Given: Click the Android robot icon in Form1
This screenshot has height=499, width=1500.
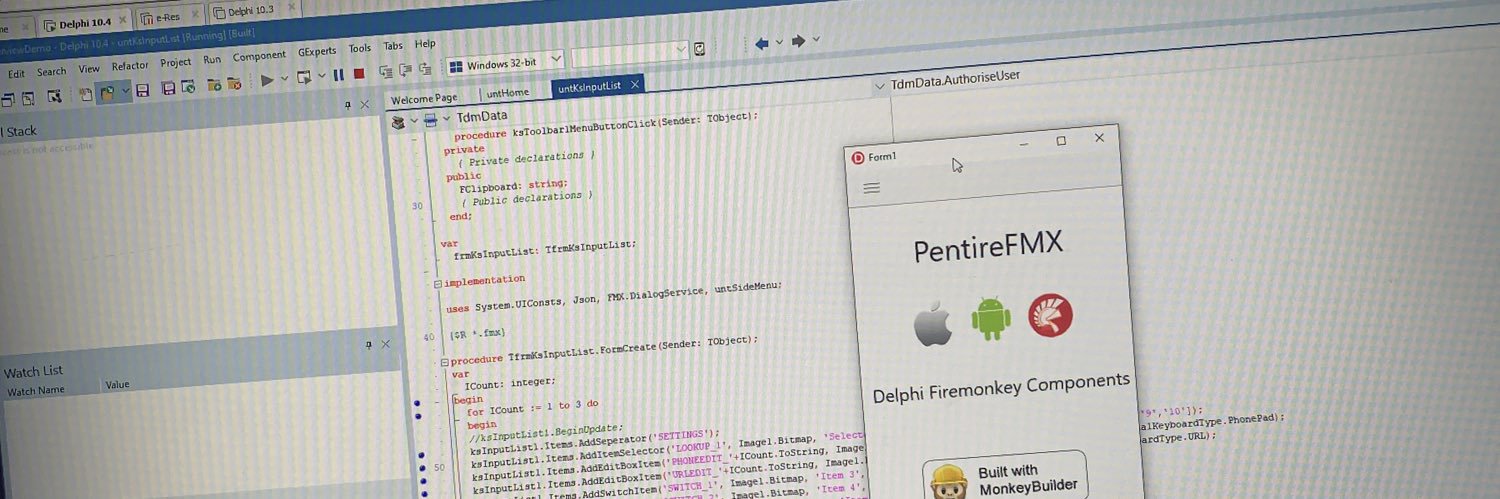Looking at the screenshot, I should click(991, 319).
